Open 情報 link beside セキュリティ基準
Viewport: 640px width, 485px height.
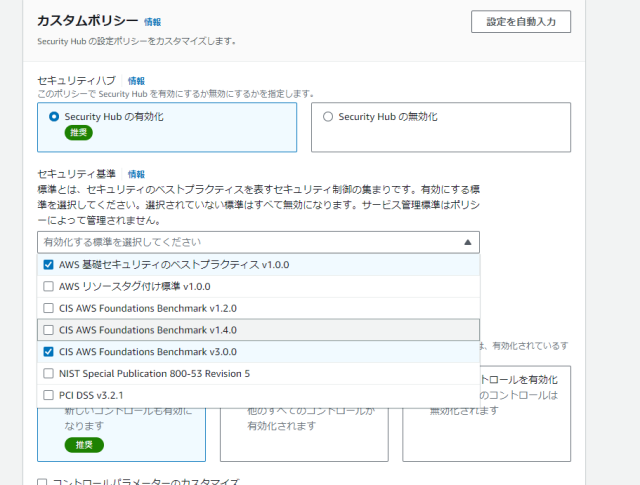tap(136, 174)
